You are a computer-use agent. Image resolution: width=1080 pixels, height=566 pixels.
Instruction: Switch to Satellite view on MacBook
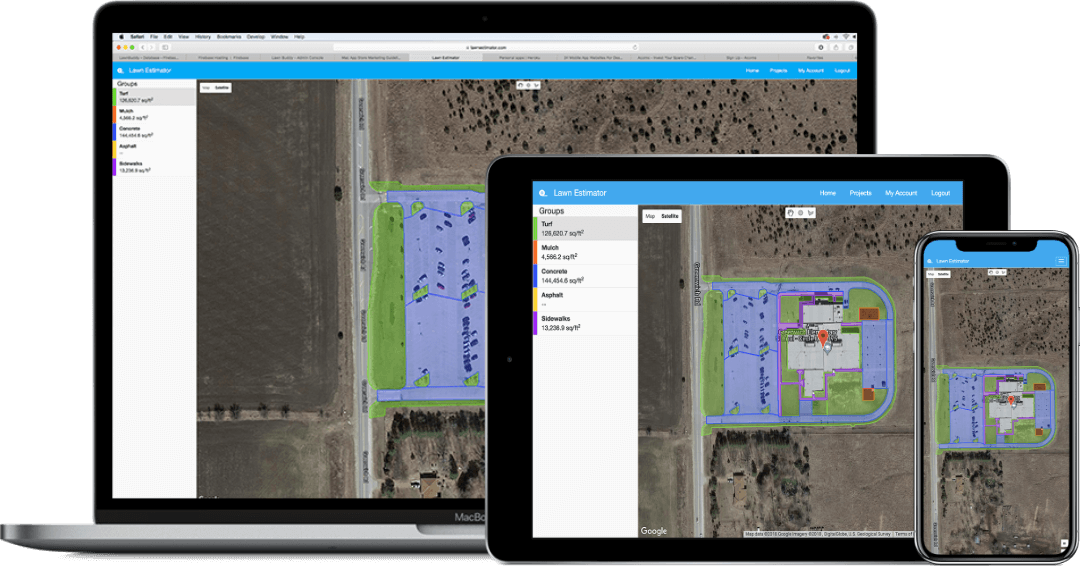(221, 87)
